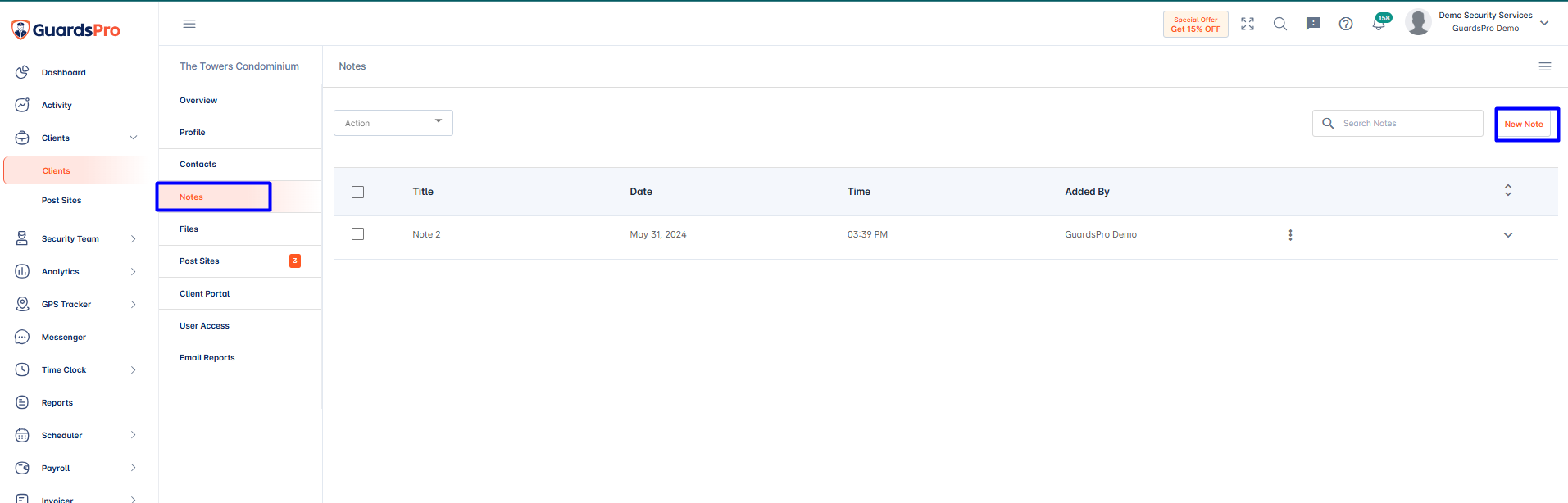Click the feedback message icon in header
1568x503 pixels.
point(1312,25)
